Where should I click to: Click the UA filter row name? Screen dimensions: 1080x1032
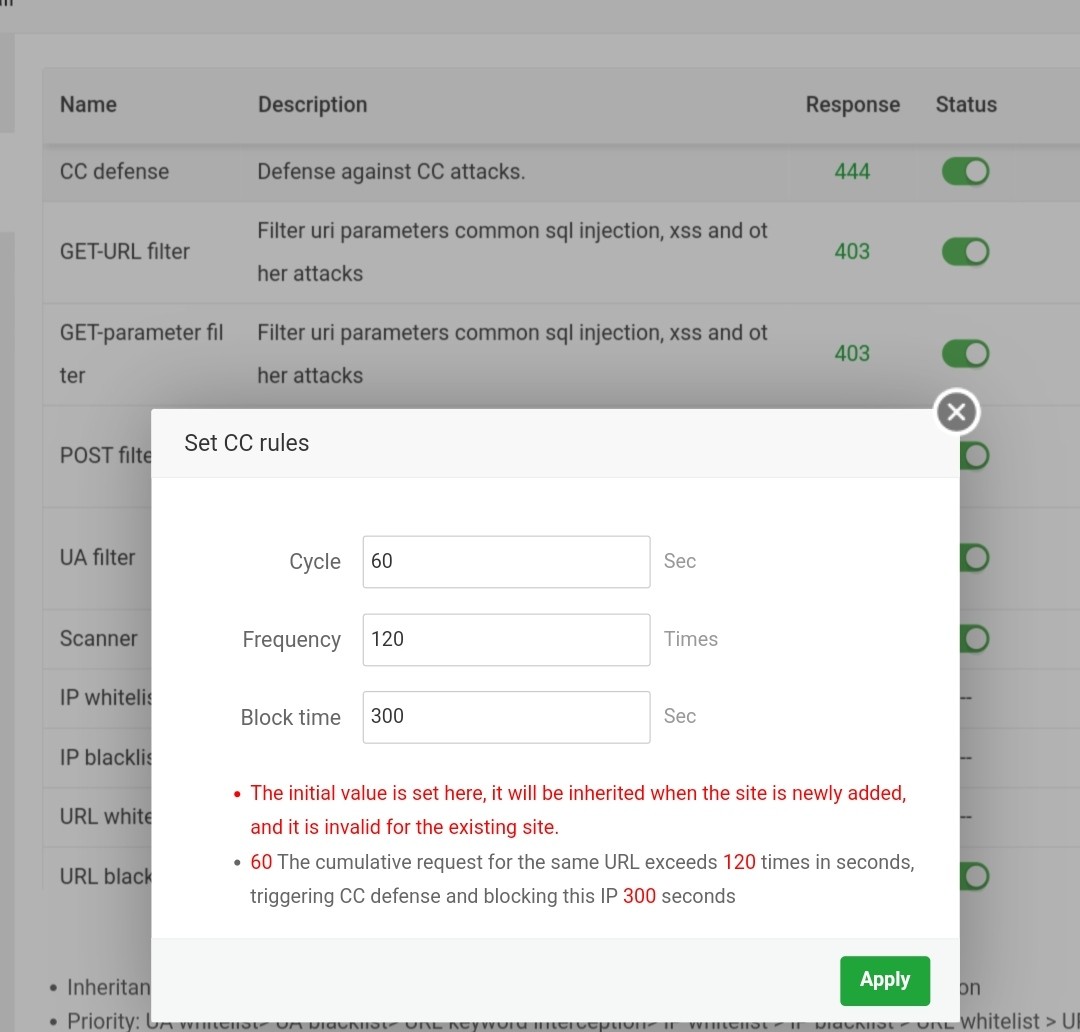[x=98, y=558]
